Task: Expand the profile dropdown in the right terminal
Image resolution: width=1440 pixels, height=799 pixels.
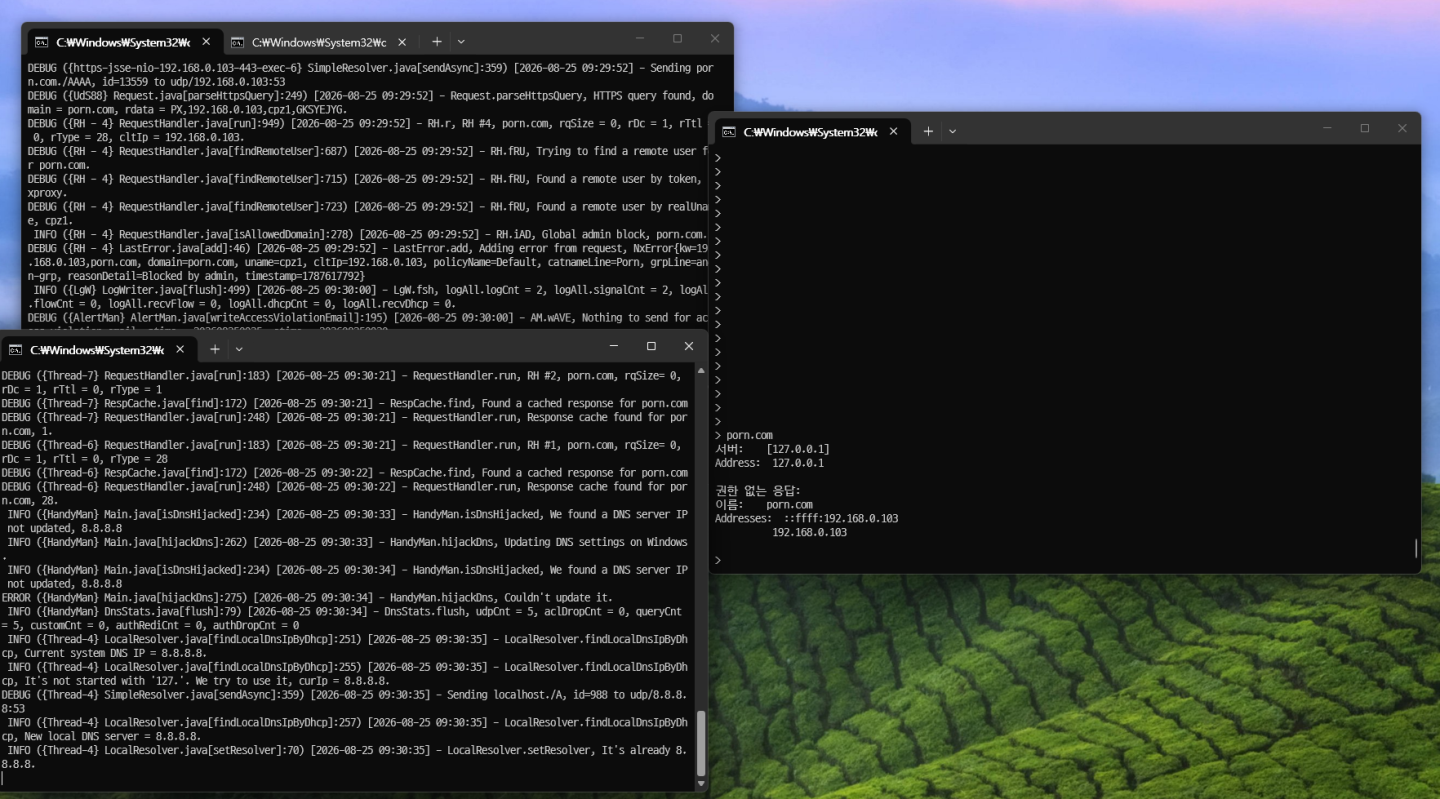Action: [953, 131]
